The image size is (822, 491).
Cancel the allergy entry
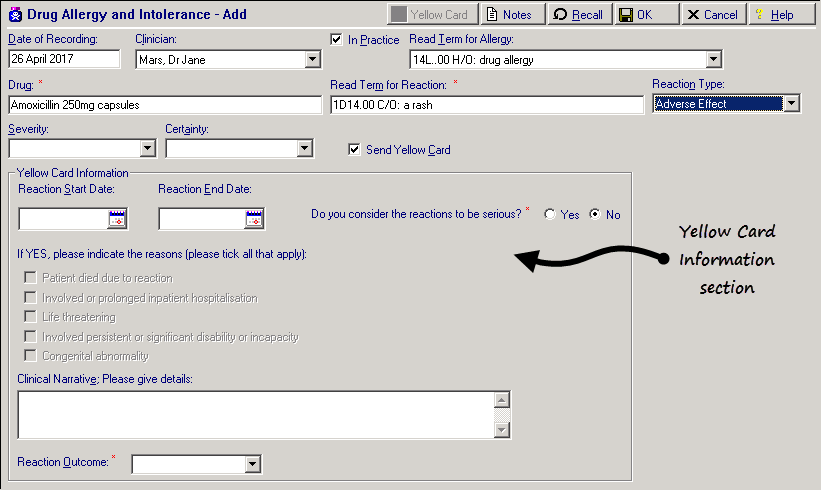pyautogui.click(x=713, y=15)
